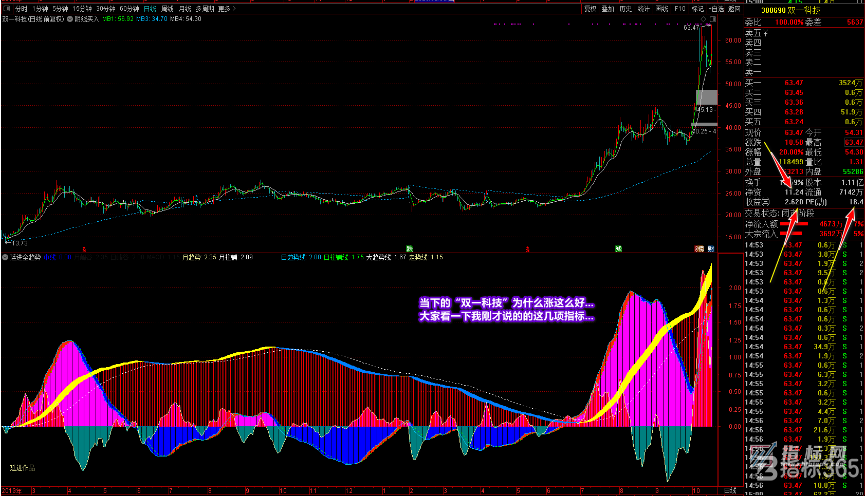Click the 大宗流入 block inflow bar
This screenshot has width=868, height=496.
coord(792,234)
